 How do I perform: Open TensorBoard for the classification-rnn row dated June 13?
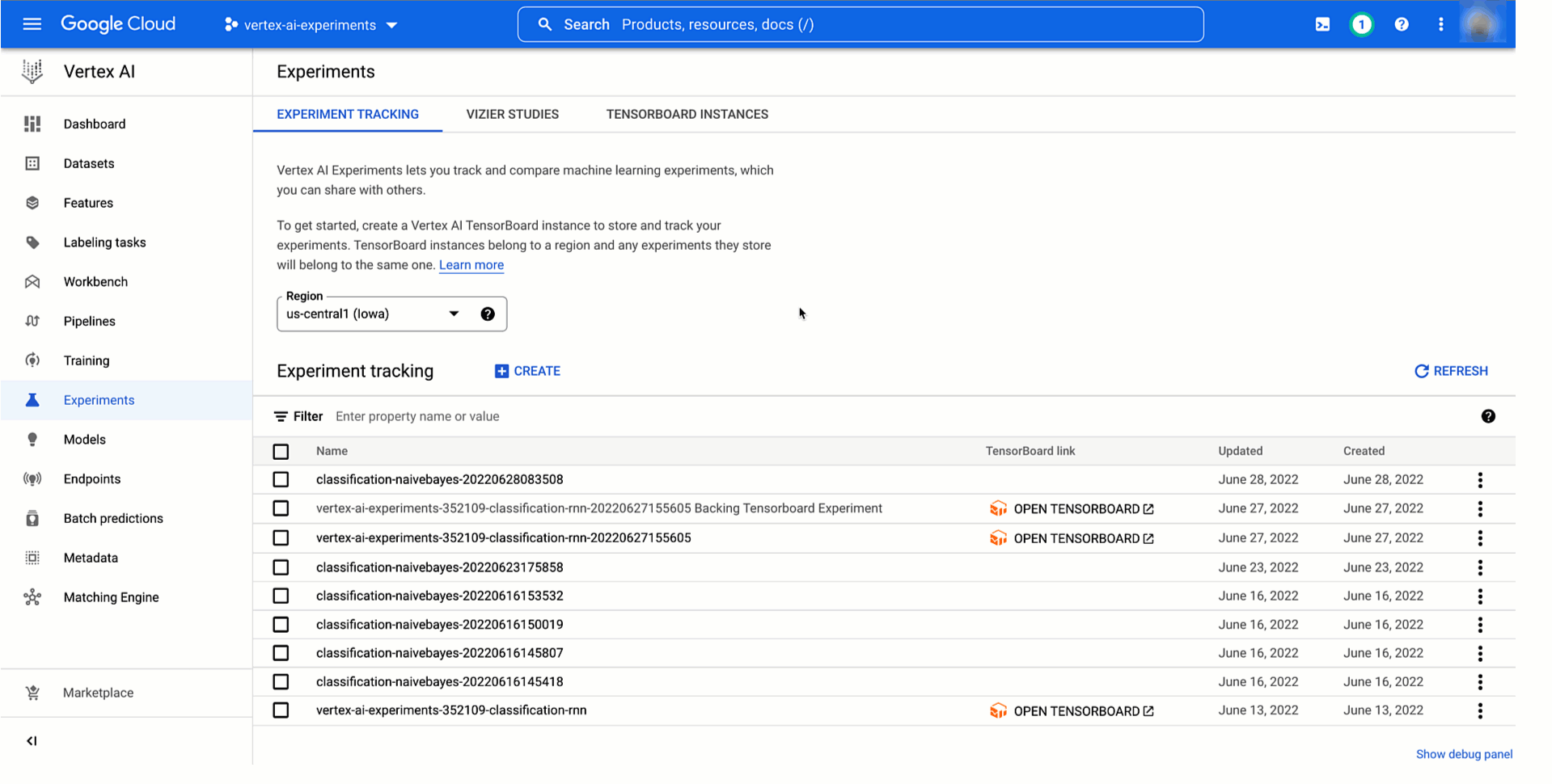tap(1072, 711)
